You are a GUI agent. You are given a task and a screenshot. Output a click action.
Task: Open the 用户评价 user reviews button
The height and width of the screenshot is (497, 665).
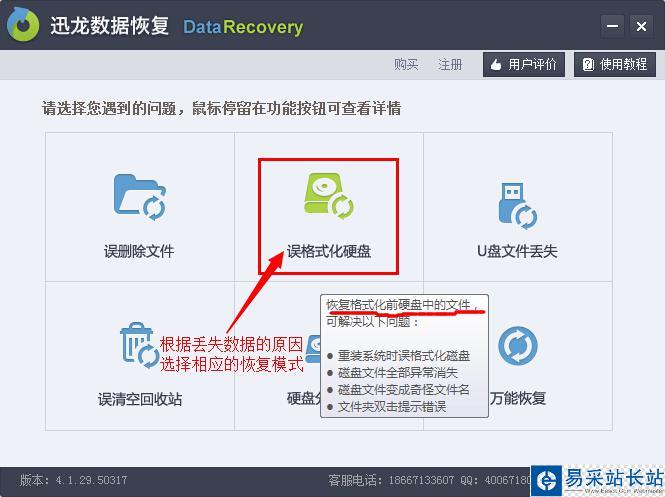pos(524,64)
